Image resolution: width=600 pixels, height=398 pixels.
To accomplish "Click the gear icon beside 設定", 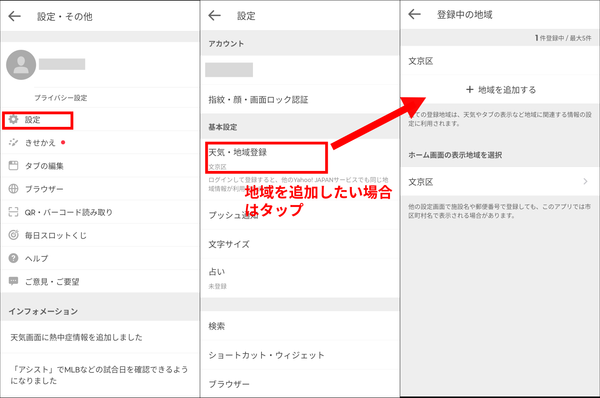I will (13, 119).
